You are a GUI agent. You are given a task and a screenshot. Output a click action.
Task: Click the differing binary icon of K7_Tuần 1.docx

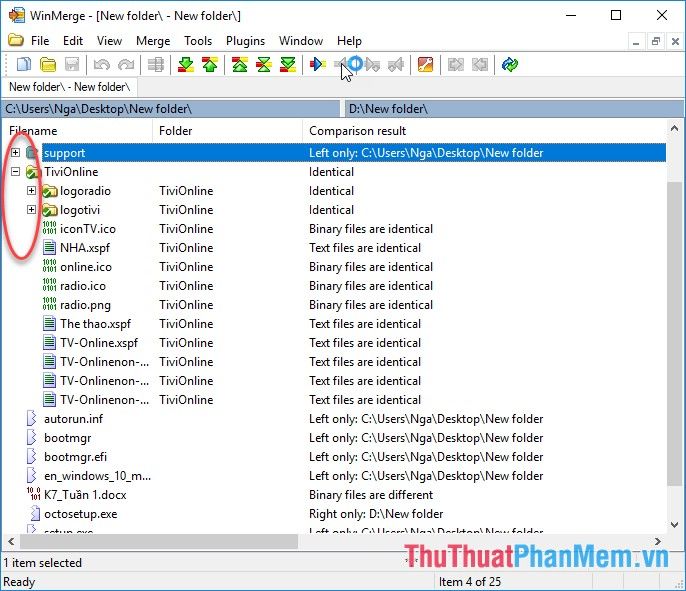34,494
